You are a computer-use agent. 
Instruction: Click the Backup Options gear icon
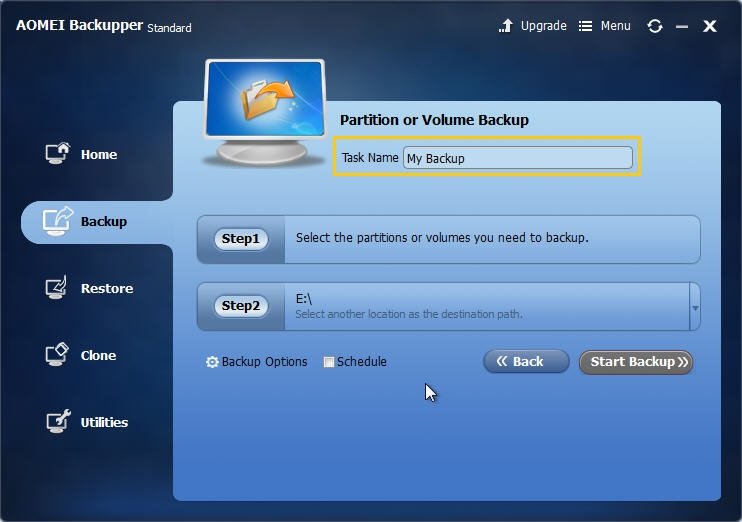(212, 362)
